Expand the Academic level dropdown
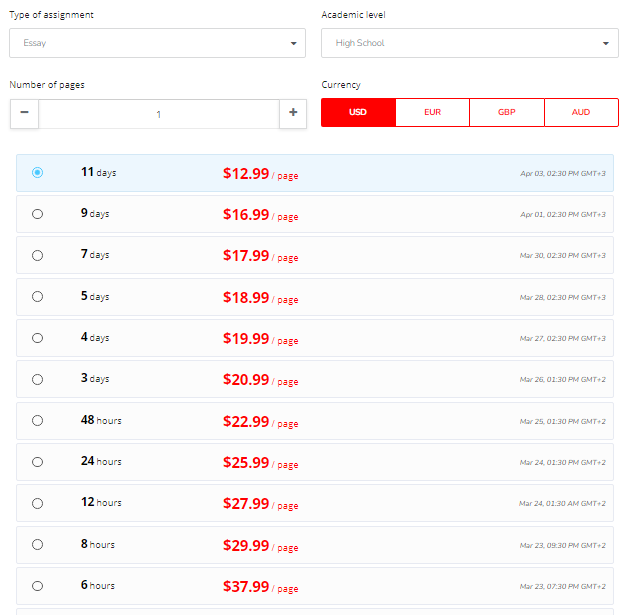 470,43
